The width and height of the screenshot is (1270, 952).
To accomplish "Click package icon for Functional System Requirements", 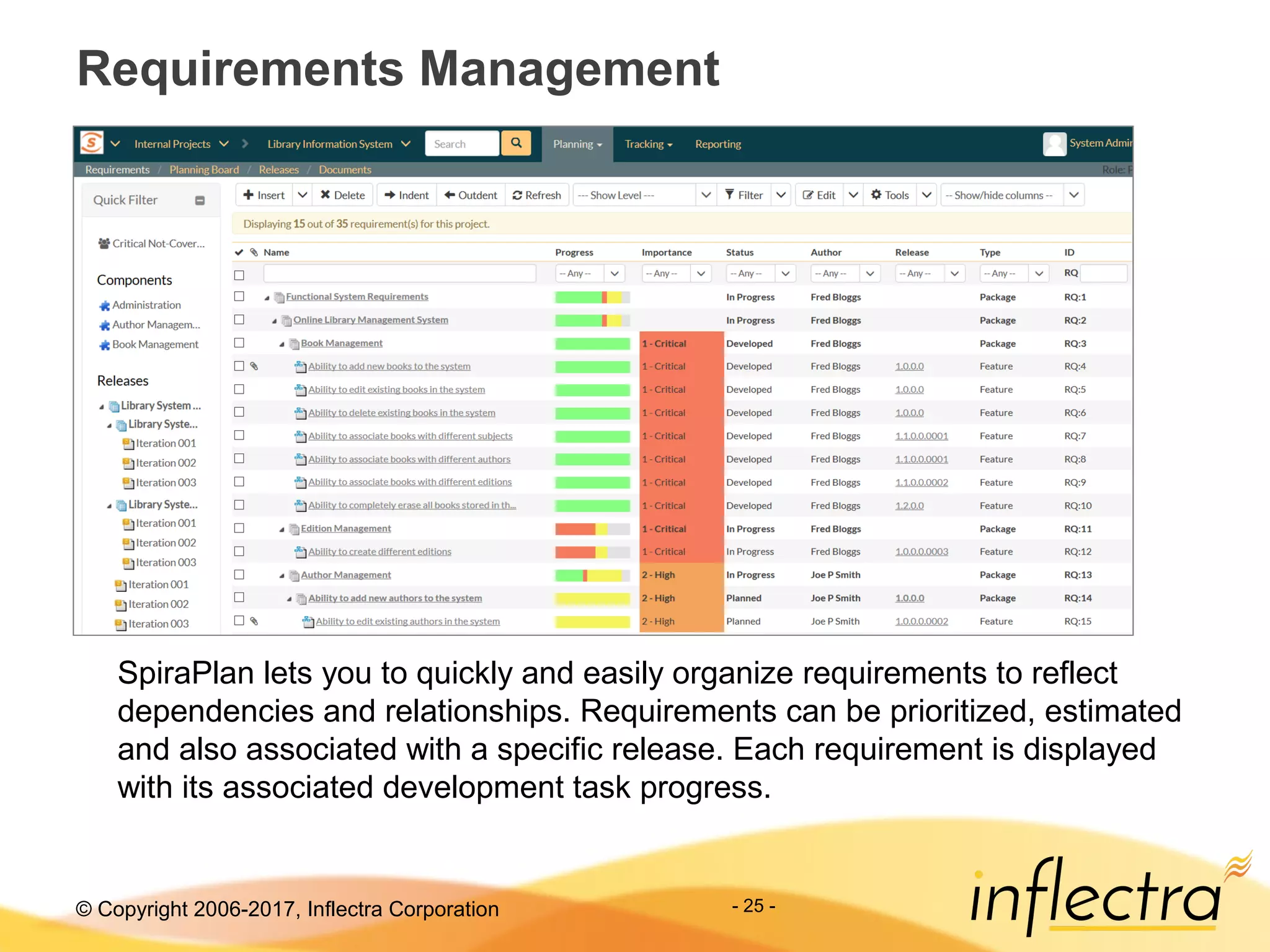I will (x=279, y=297).
